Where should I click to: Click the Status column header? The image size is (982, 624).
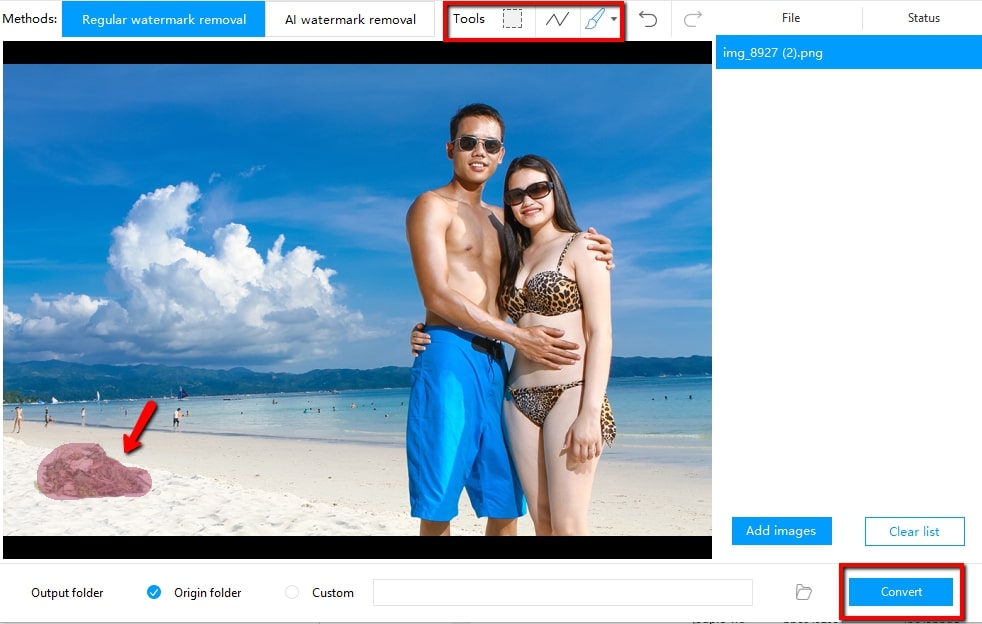[923, 17]
